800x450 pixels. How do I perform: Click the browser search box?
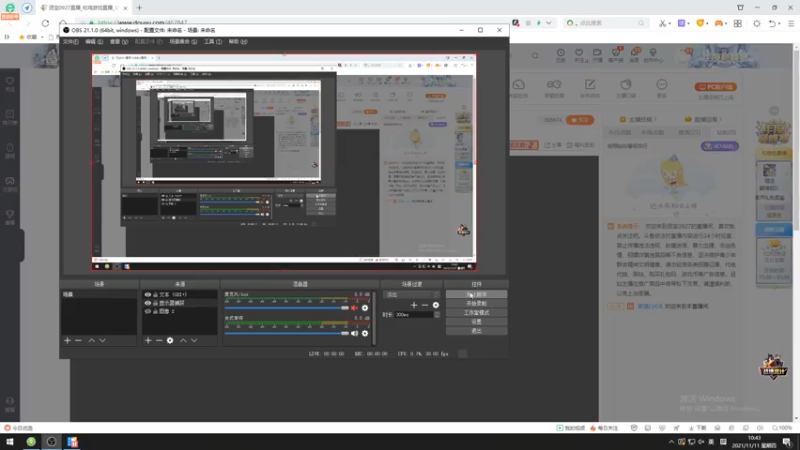605,23
